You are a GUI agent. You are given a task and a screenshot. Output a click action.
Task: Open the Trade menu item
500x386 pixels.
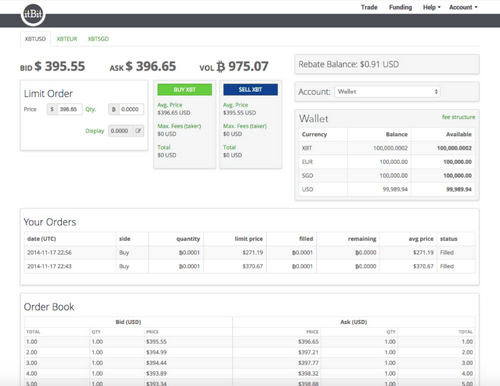pos(369,7)
